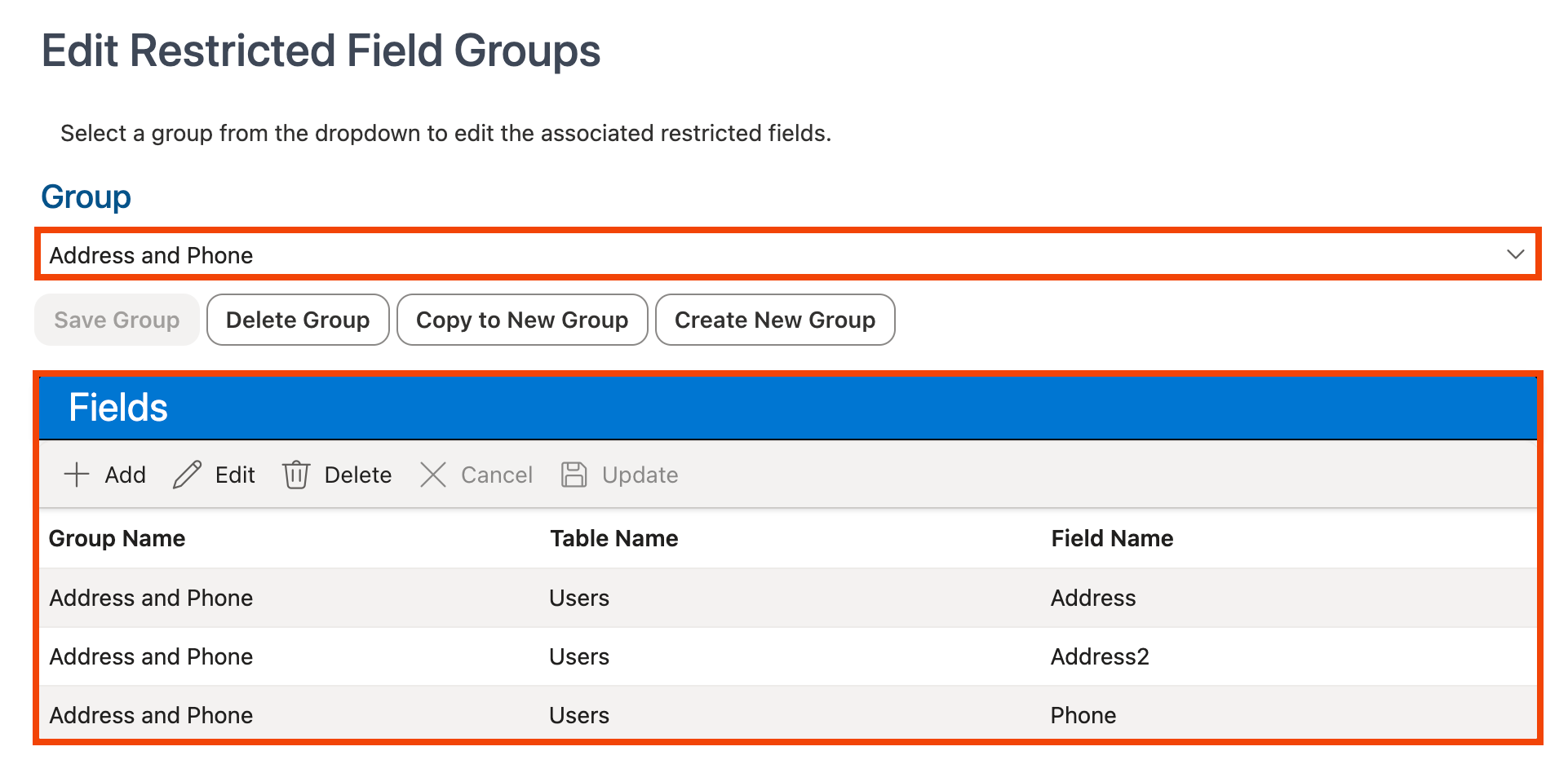
Task: Click Create New Group
Action: [774, 320]
